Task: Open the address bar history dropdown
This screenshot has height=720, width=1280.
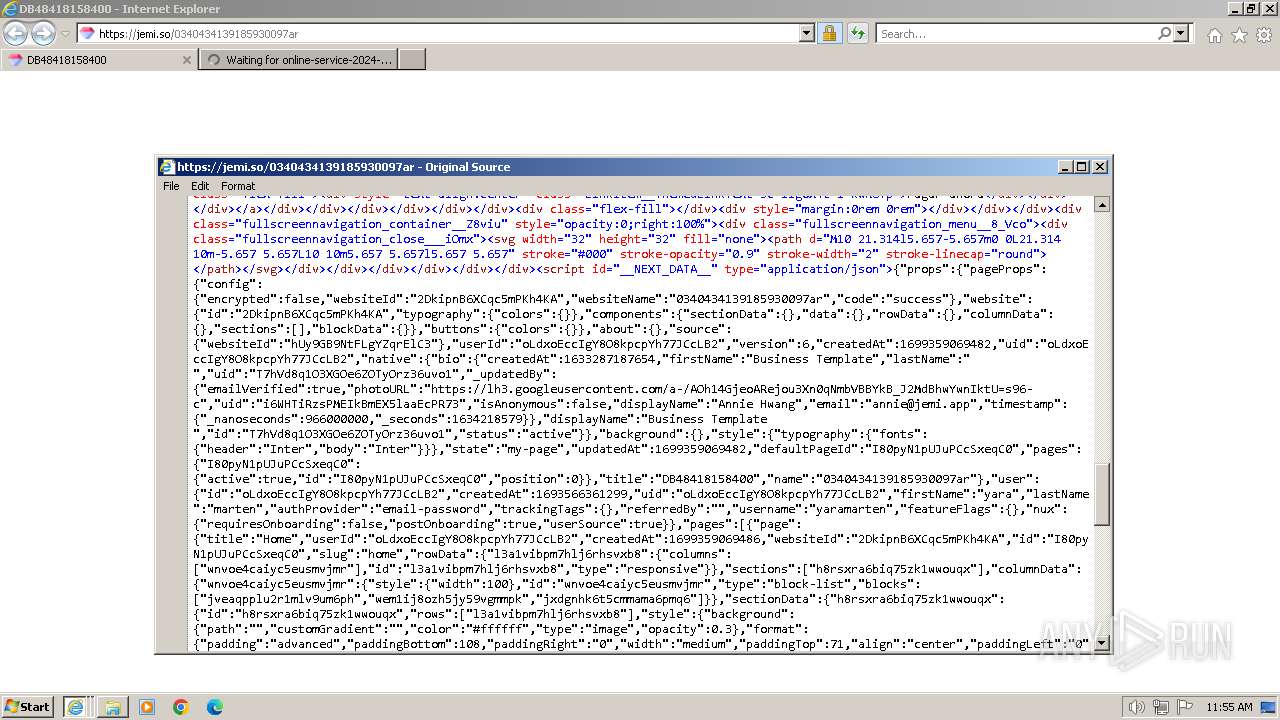Action: tap(807, 33)
